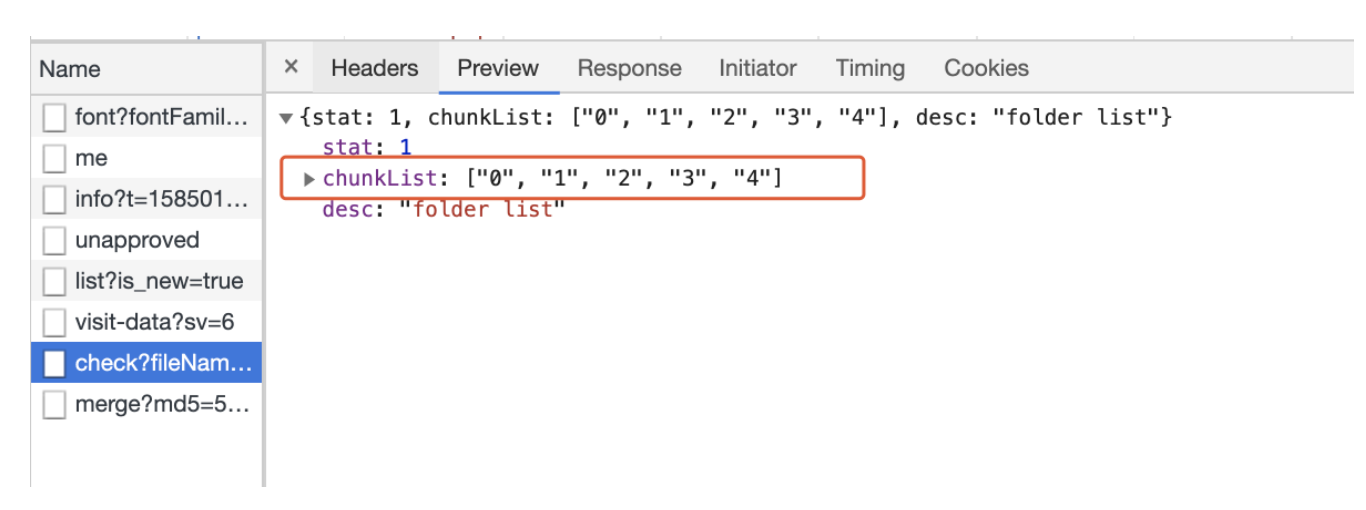Collapse the root JSON object arrow
Screen dimensions: 1366x510
click(286, 119)
